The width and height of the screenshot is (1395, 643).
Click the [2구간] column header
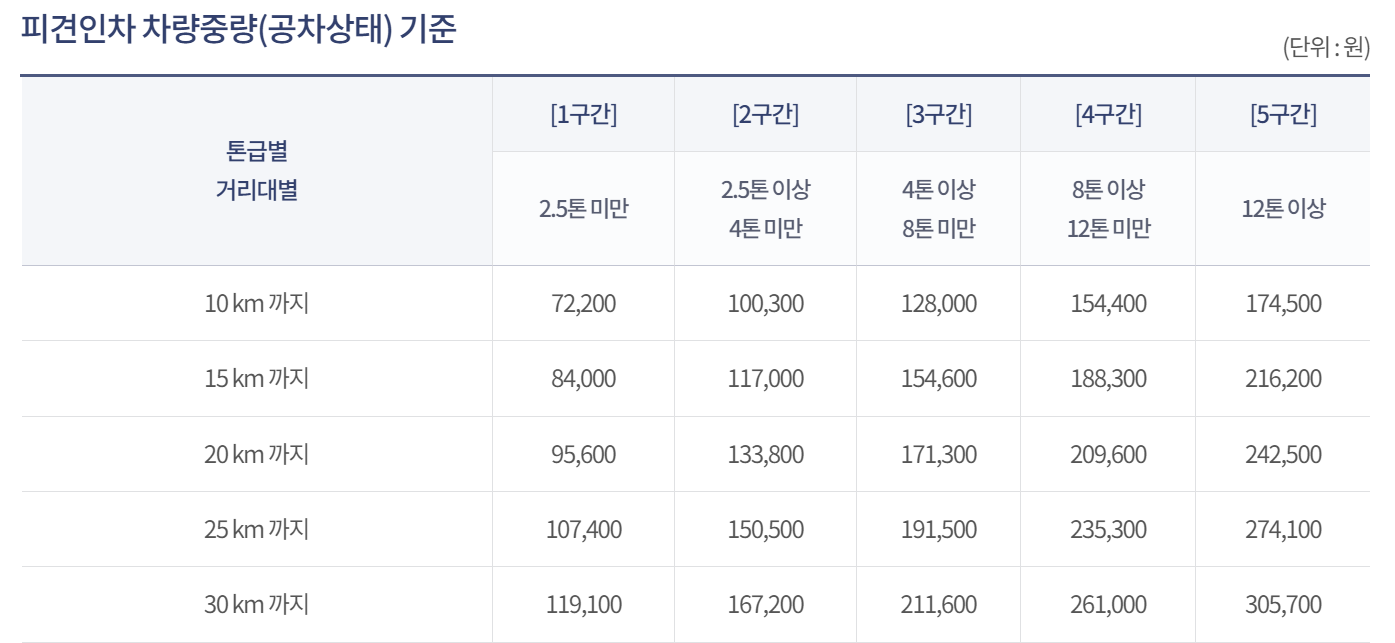click(765, 115)
